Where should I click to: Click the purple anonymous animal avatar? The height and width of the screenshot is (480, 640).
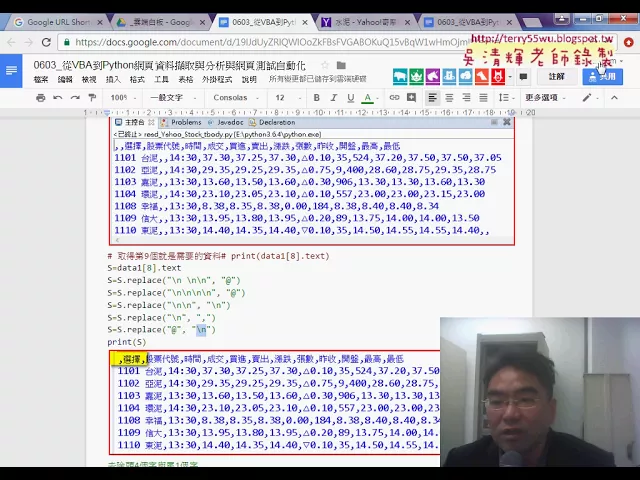pyautogui.click(x=433, y=76)
